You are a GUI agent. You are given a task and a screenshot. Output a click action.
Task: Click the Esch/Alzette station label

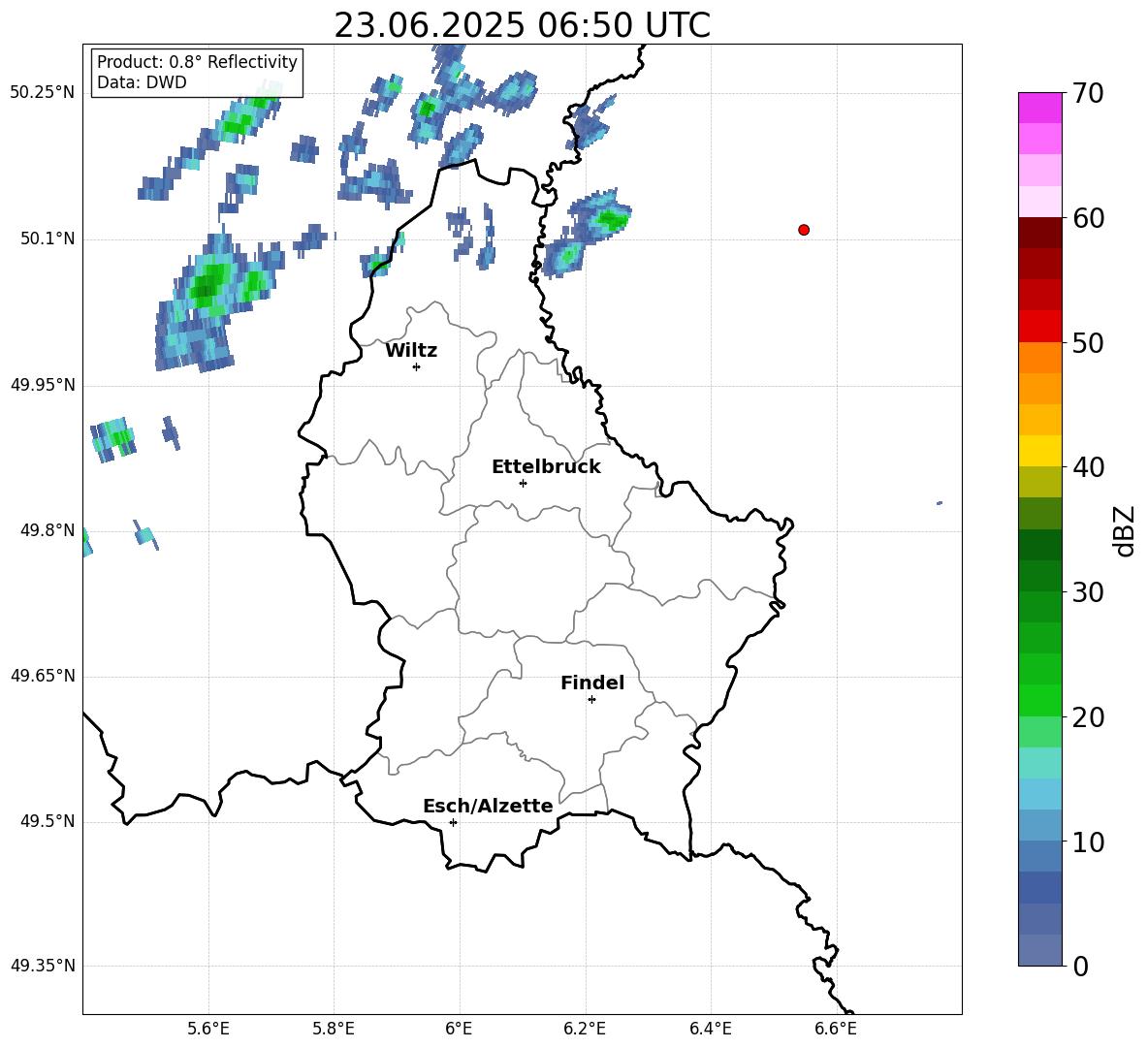click(488, 806)
